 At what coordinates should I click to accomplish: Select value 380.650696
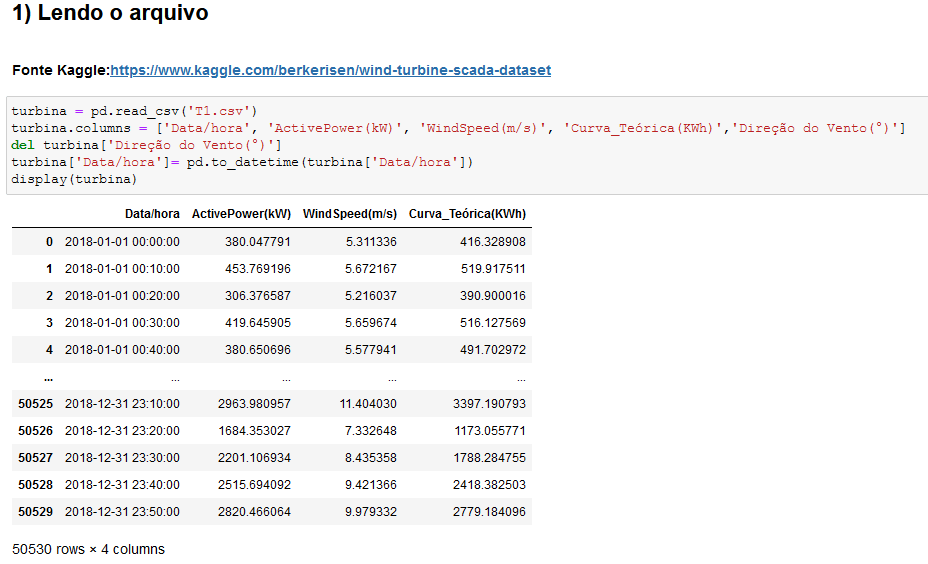257,350
